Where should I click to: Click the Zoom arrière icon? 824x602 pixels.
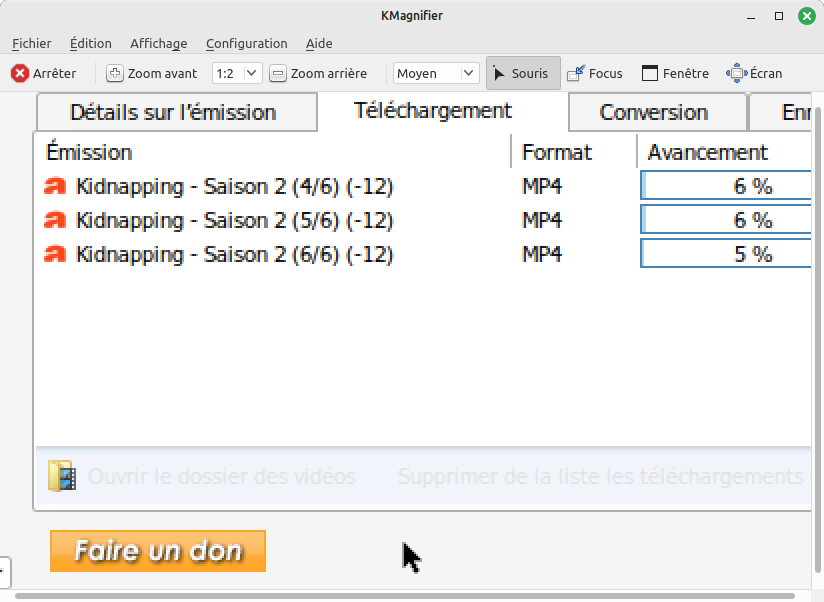click(278, 73)
